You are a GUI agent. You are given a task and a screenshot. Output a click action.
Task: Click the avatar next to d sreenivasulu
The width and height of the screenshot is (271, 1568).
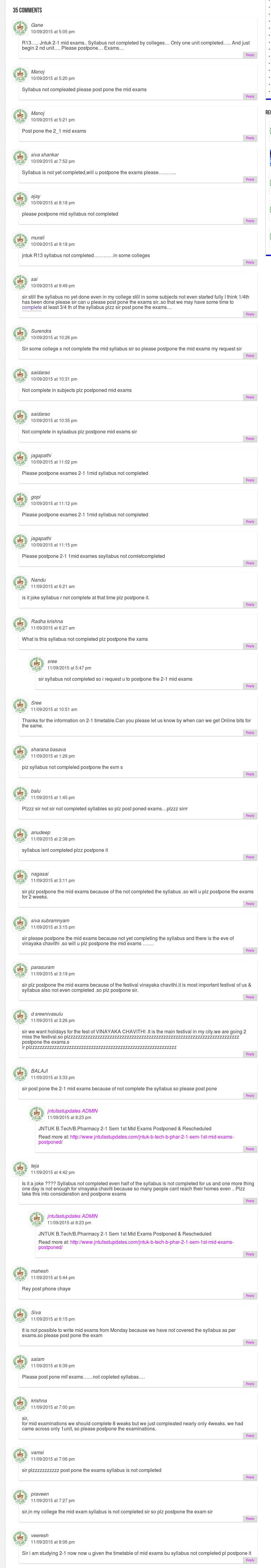(x=21, y=1017)
